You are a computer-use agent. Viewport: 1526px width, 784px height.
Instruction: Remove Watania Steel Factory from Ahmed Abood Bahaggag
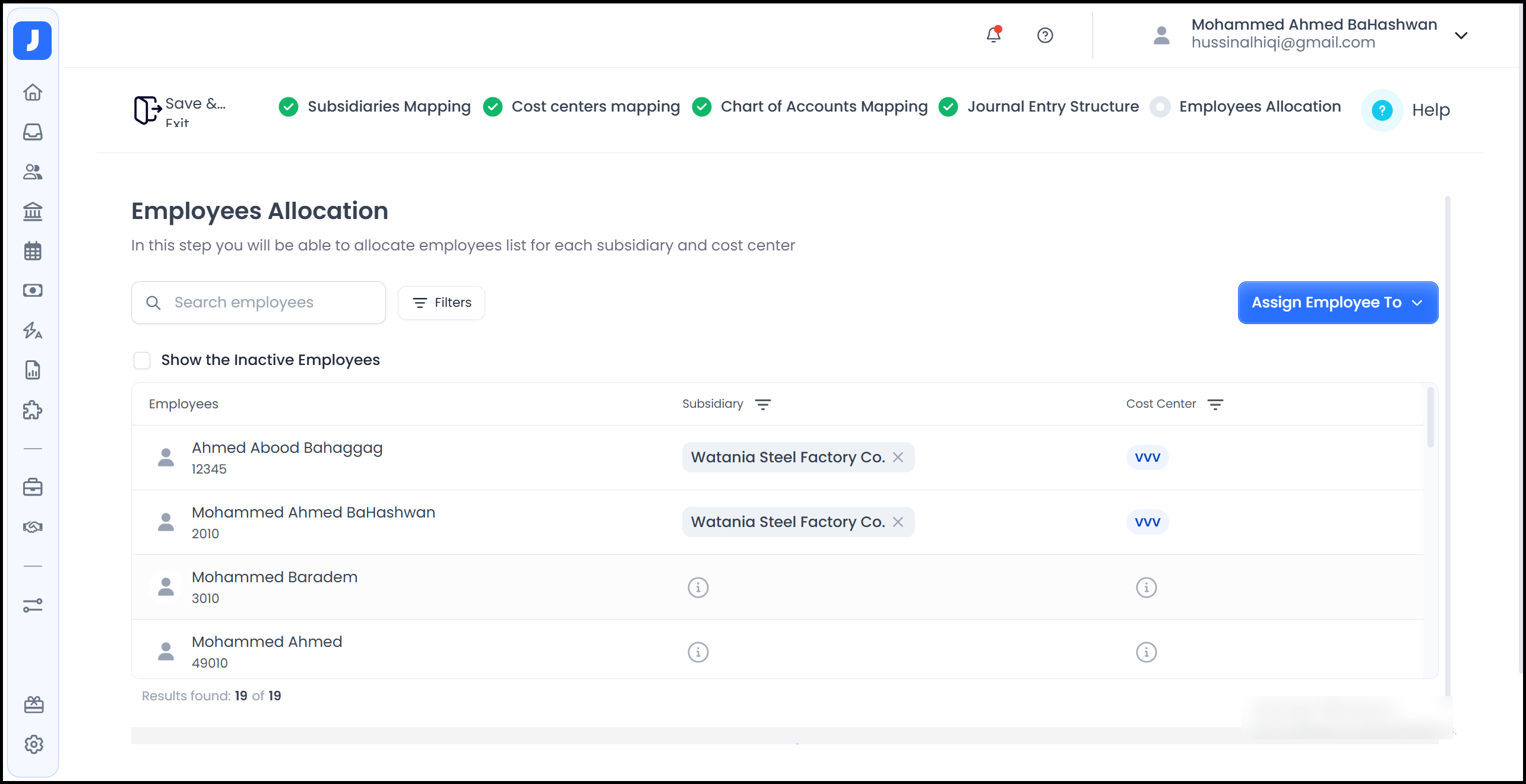click(x=898, y=457)
